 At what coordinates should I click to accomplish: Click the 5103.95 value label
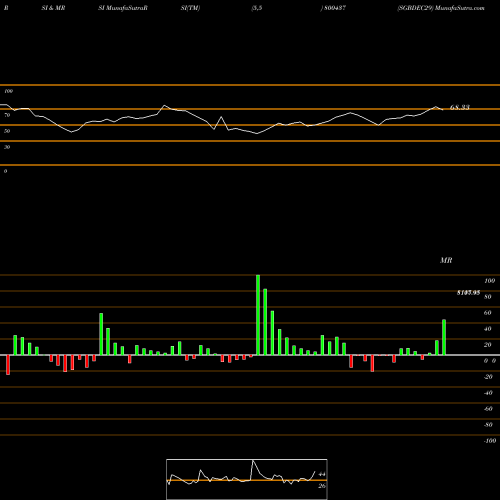point(468,293)
